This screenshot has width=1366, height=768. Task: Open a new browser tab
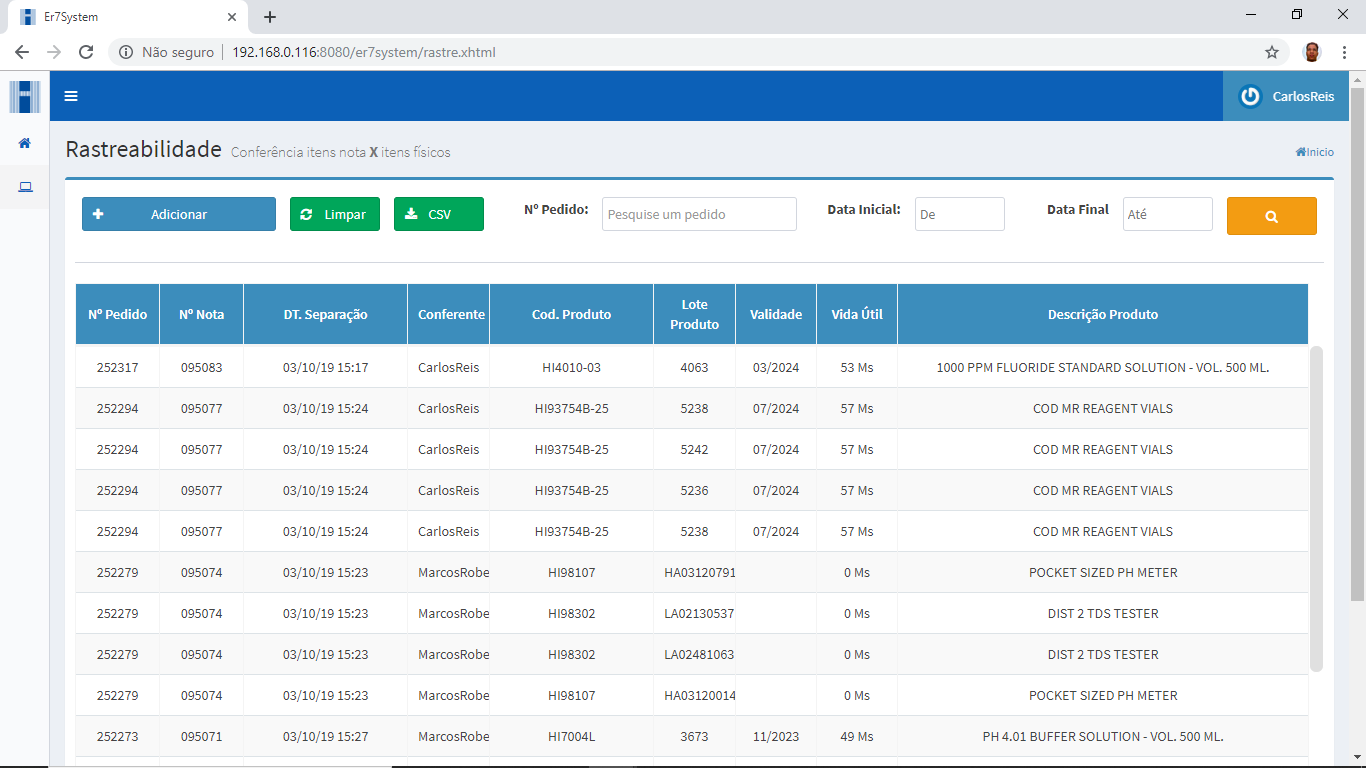coord(270,17)
